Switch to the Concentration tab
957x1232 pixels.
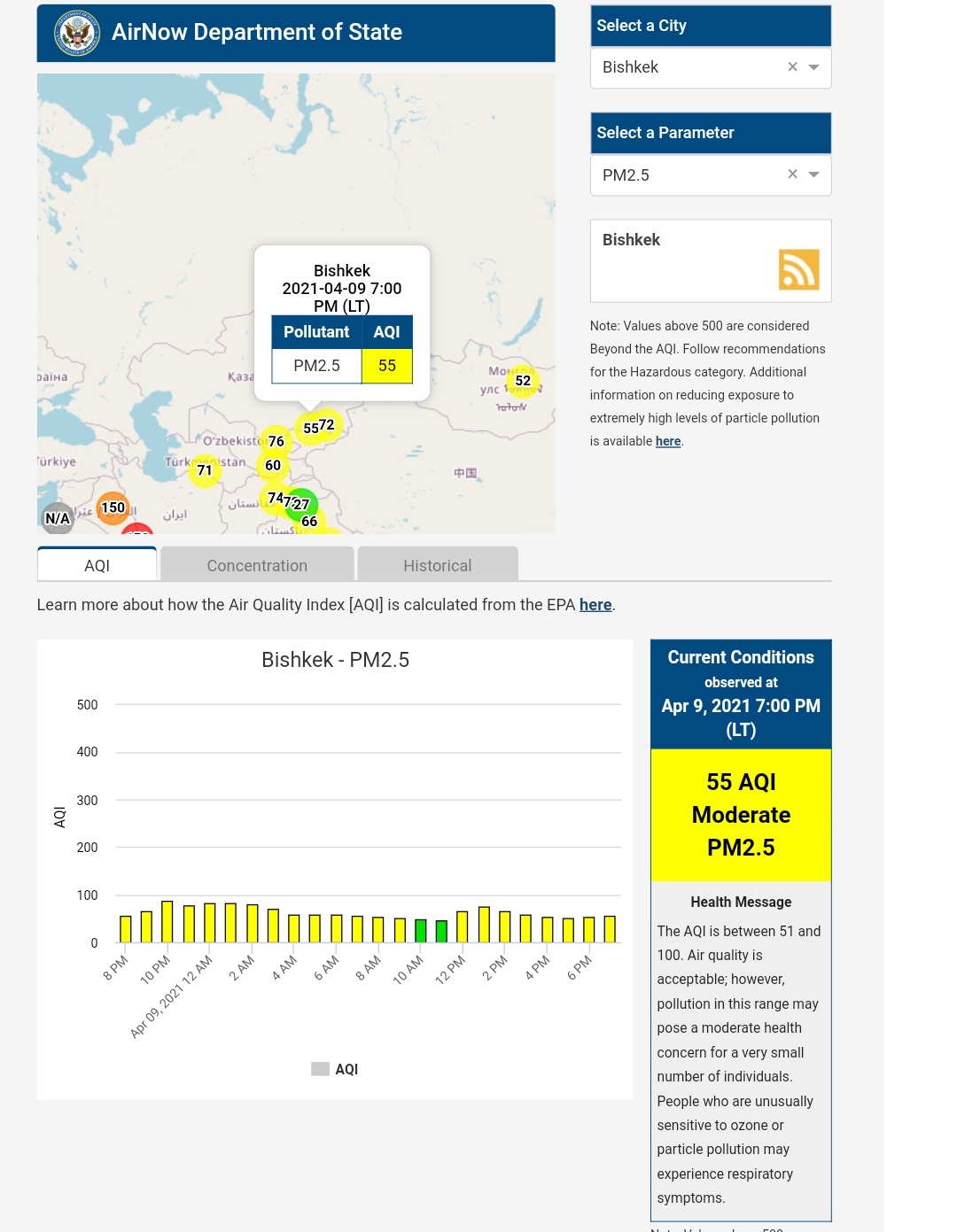[257, 565]
